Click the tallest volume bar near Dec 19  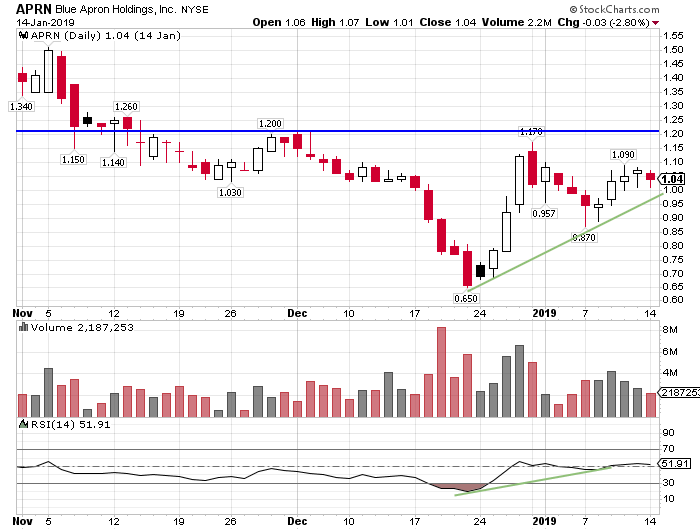tap(442, 372)
